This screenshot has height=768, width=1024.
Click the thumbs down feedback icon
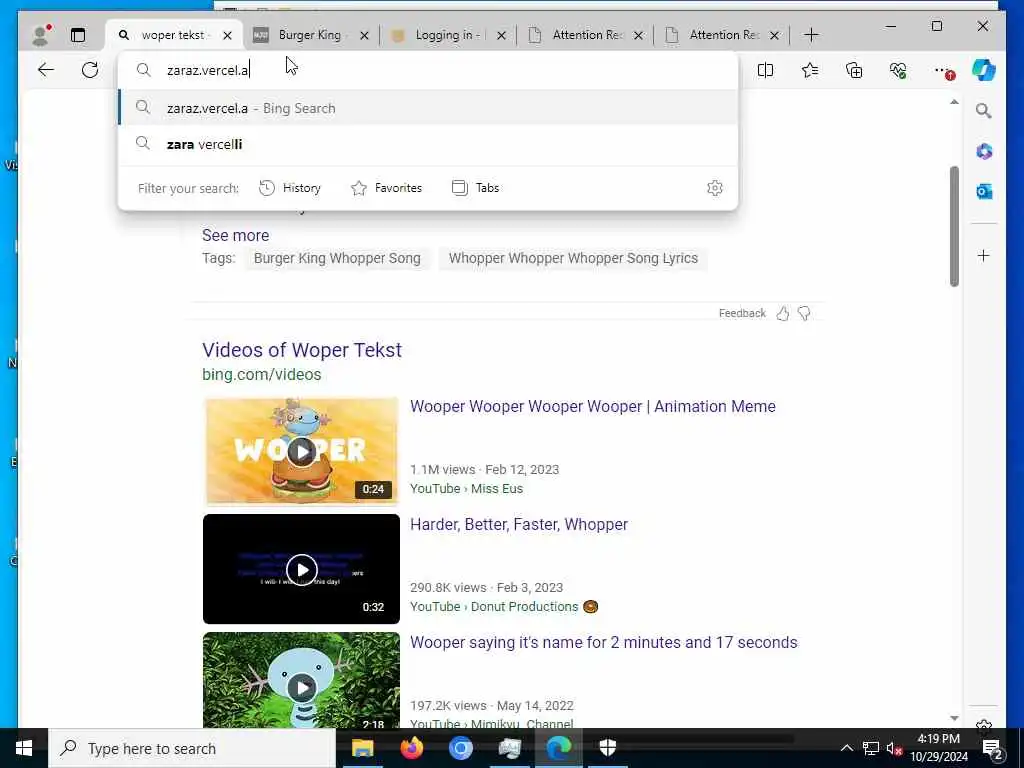[x=804, y=313]
